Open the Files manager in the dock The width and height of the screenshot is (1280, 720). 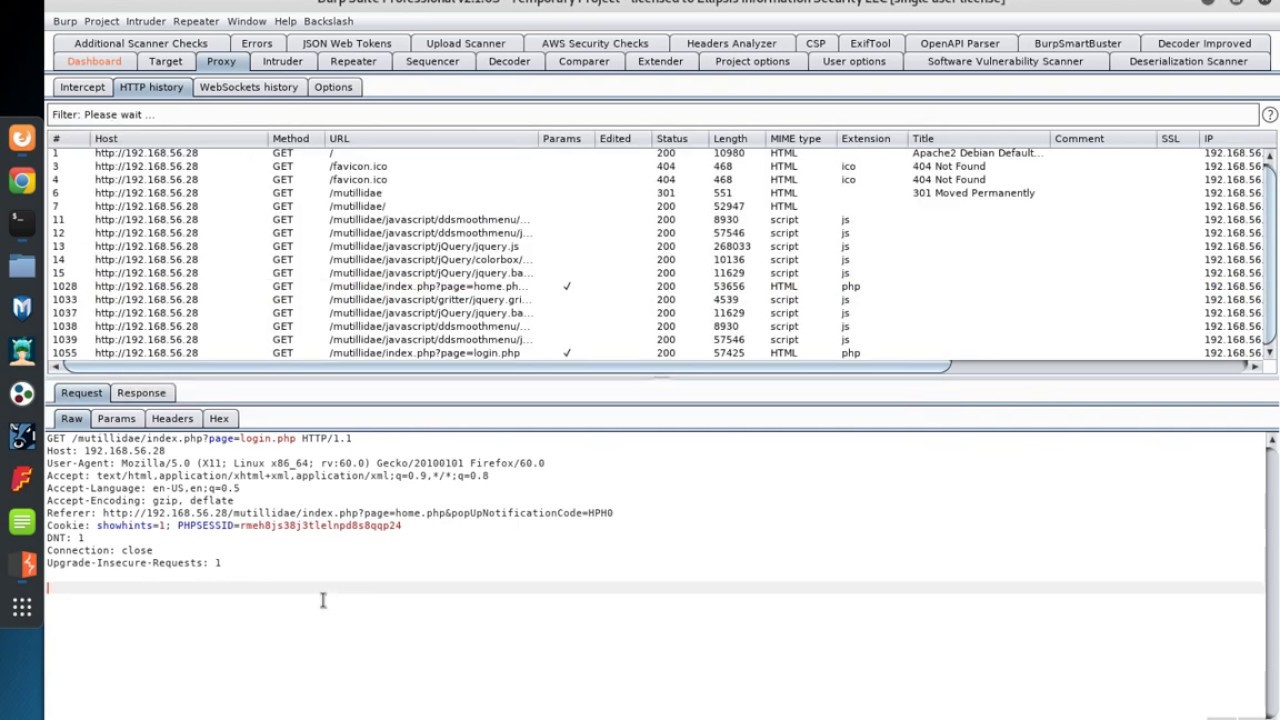coord(22,266)
